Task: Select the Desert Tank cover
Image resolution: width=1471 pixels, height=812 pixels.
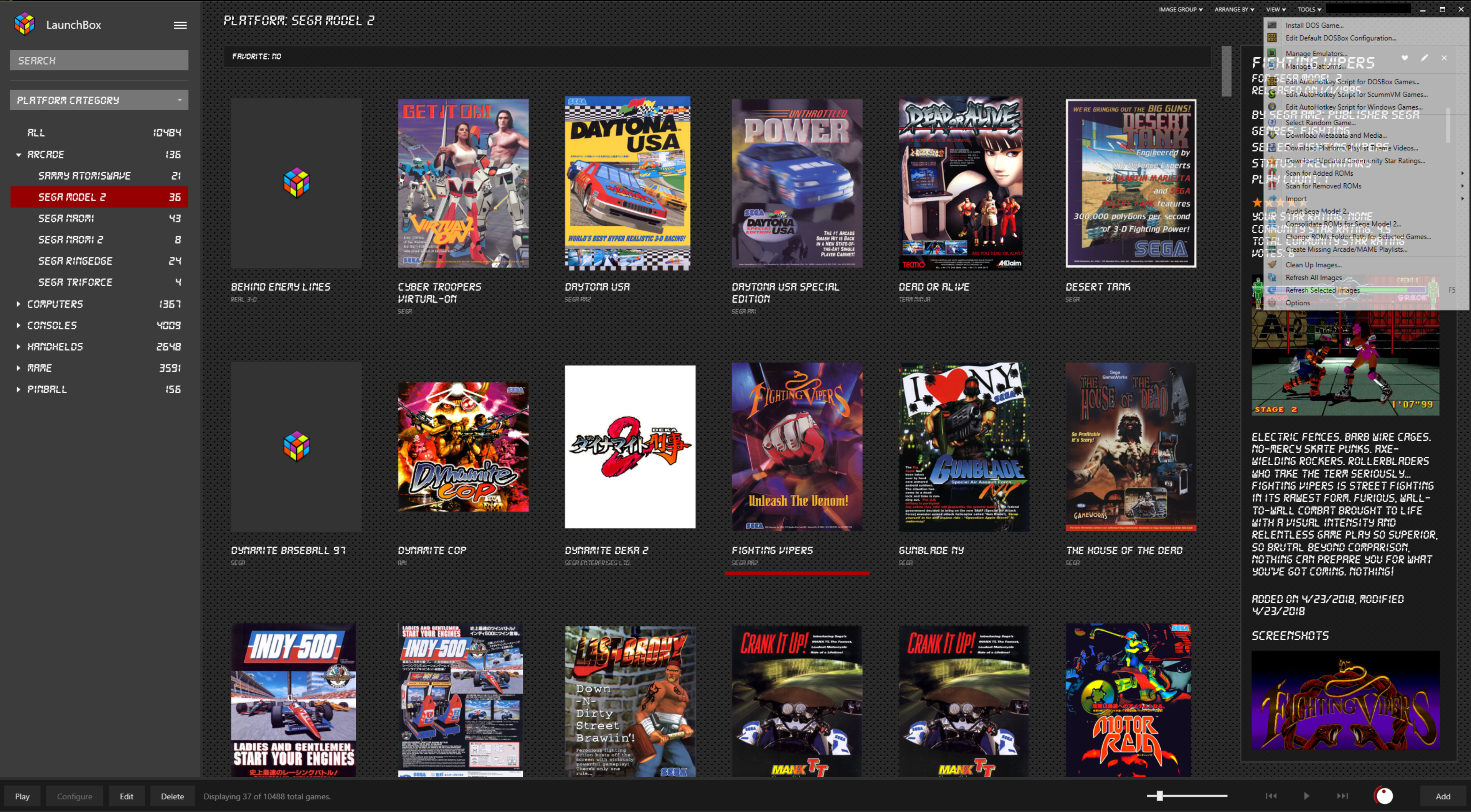Action: 1131,183
